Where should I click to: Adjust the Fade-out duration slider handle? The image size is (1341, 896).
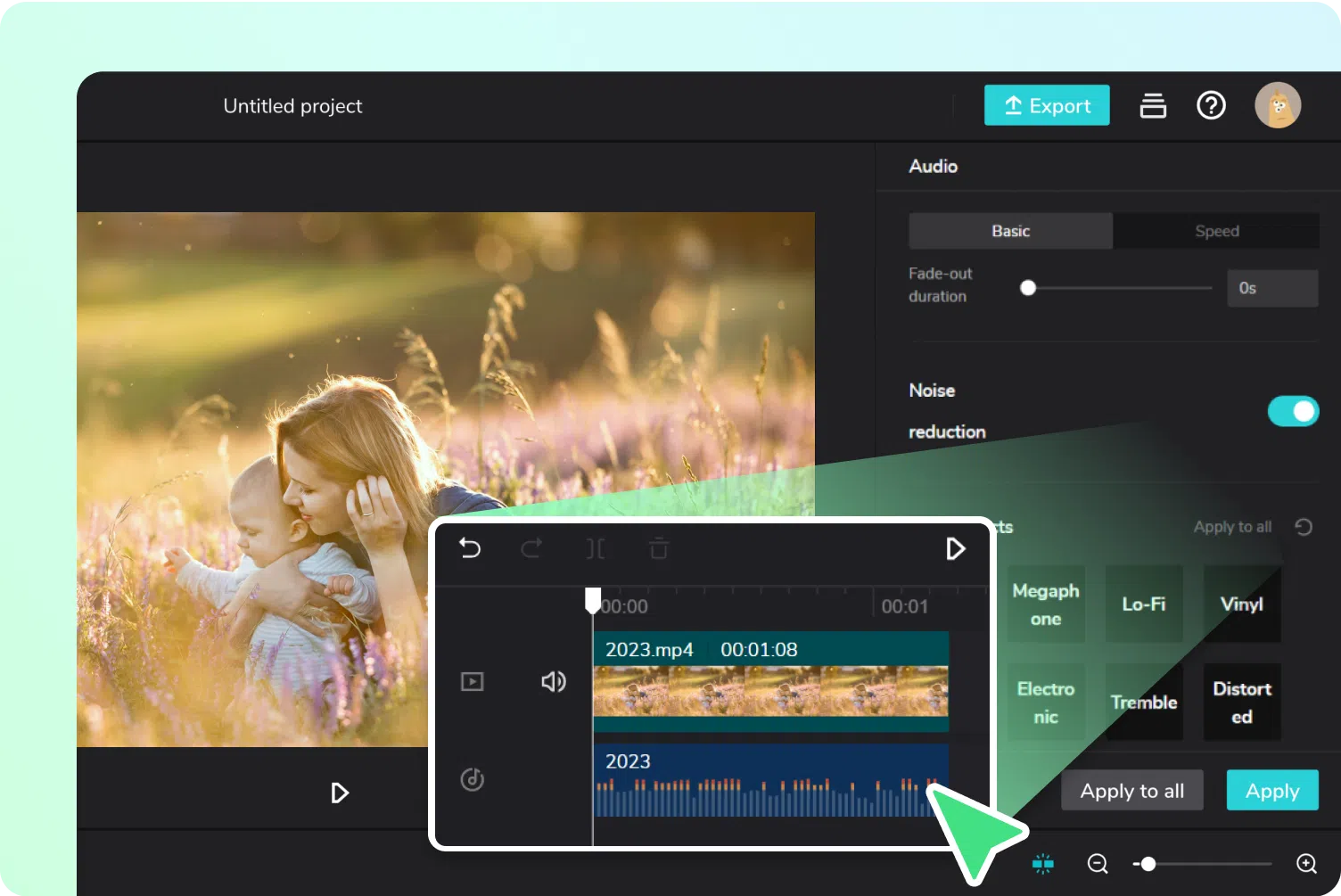click(x=1028, y=288)
